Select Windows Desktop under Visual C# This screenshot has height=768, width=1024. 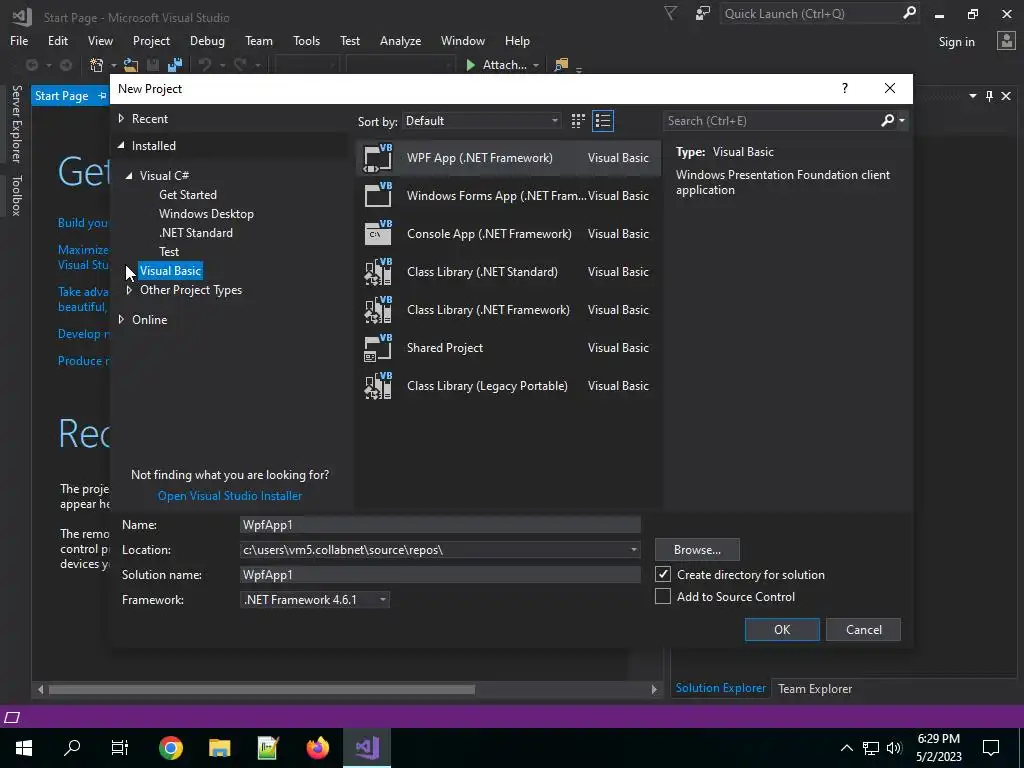click(206, 214)
